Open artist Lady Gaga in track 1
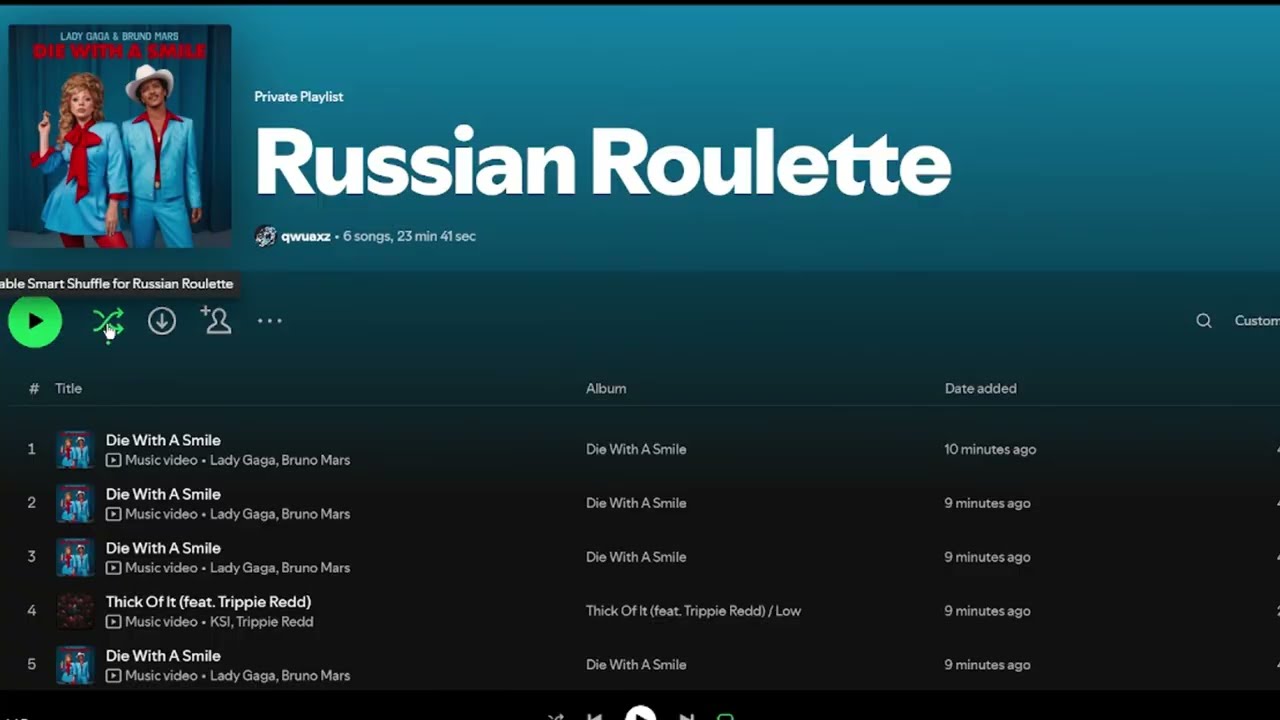The width and height of the screenshot is (1280, 720). pos(241,460)
